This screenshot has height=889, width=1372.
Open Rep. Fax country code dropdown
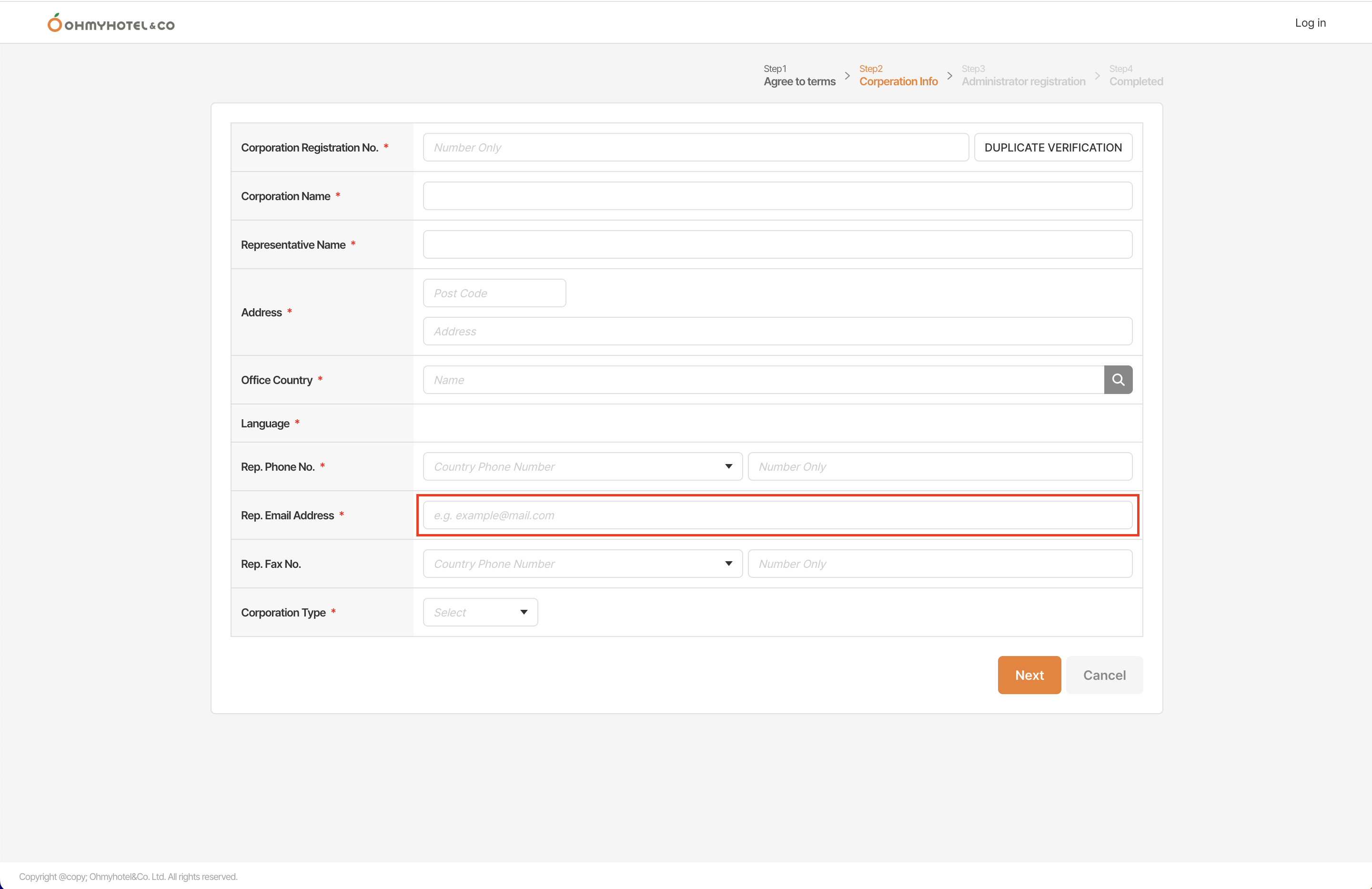click(582, 563)
